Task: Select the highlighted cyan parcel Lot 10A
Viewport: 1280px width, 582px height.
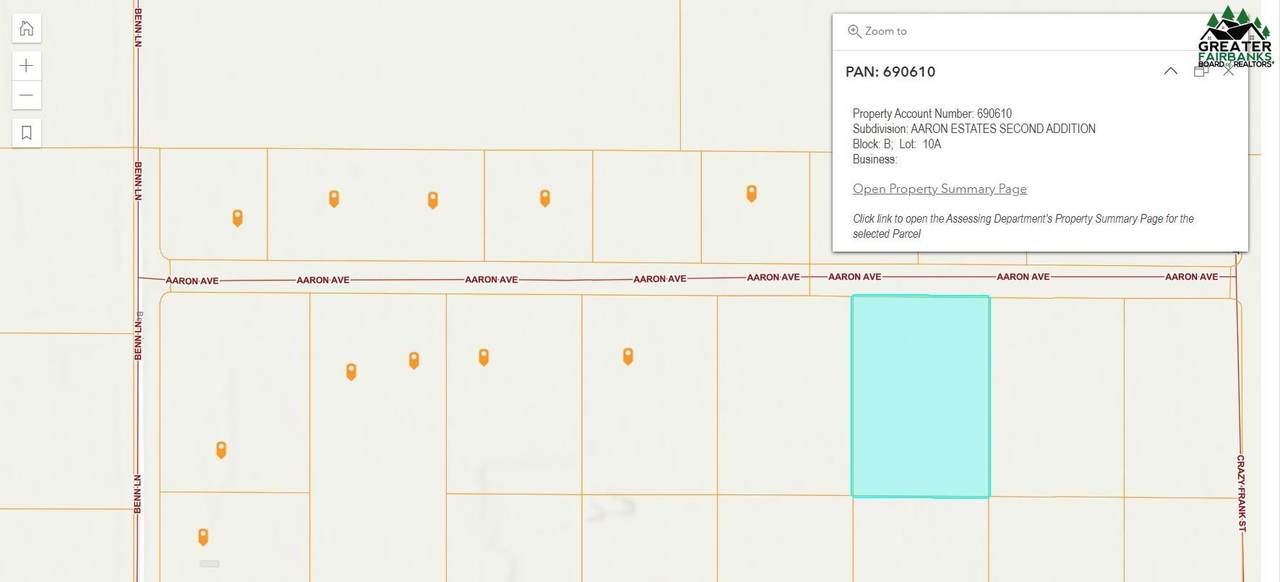Action: (920, 396)
